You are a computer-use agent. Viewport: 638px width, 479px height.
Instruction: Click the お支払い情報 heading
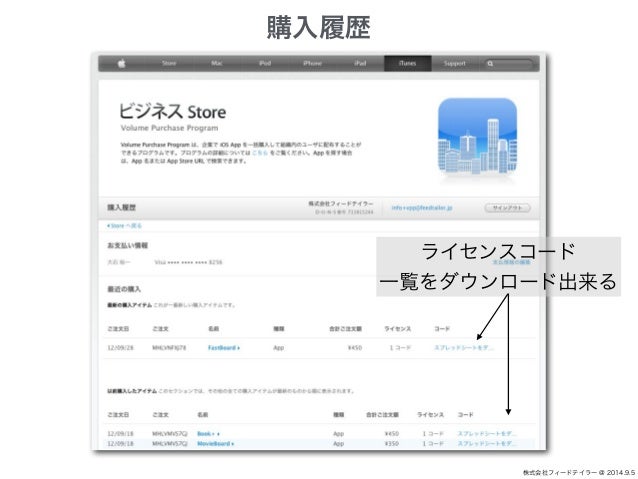tap(127, 246)
